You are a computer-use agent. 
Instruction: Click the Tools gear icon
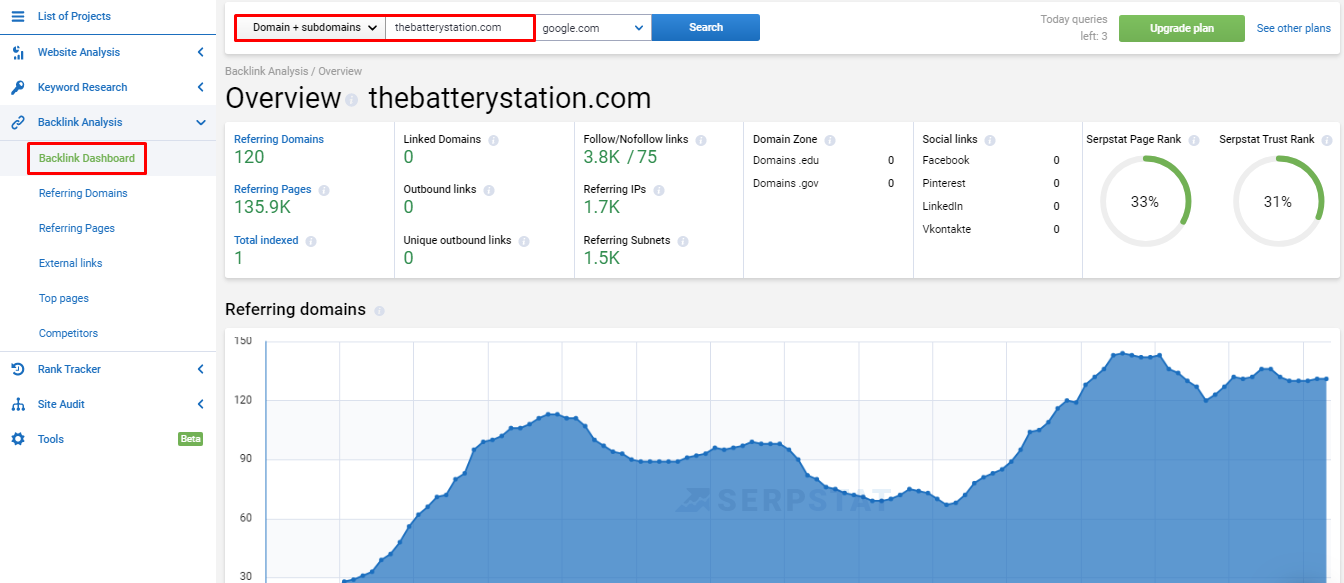click(17, 439)
